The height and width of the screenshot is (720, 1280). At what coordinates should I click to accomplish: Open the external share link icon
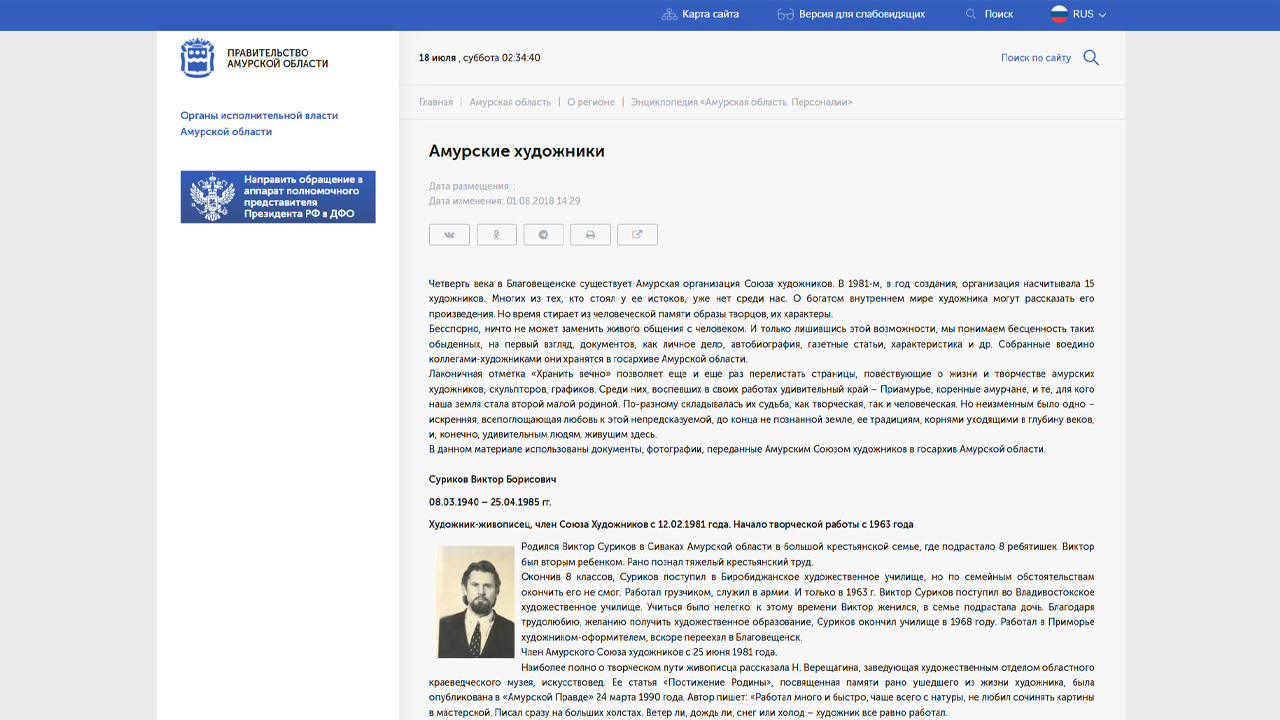point(637,234)
